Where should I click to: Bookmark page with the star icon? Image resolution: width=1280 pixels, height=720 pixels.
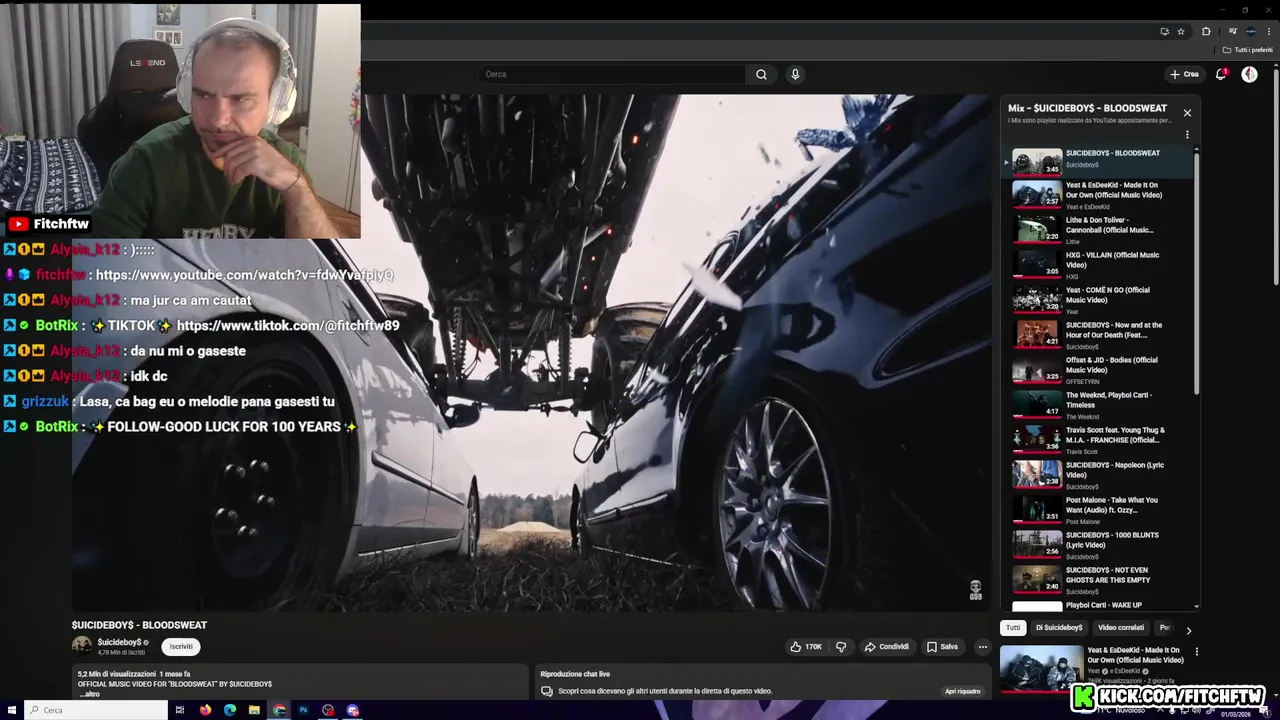pos(1181,31)
